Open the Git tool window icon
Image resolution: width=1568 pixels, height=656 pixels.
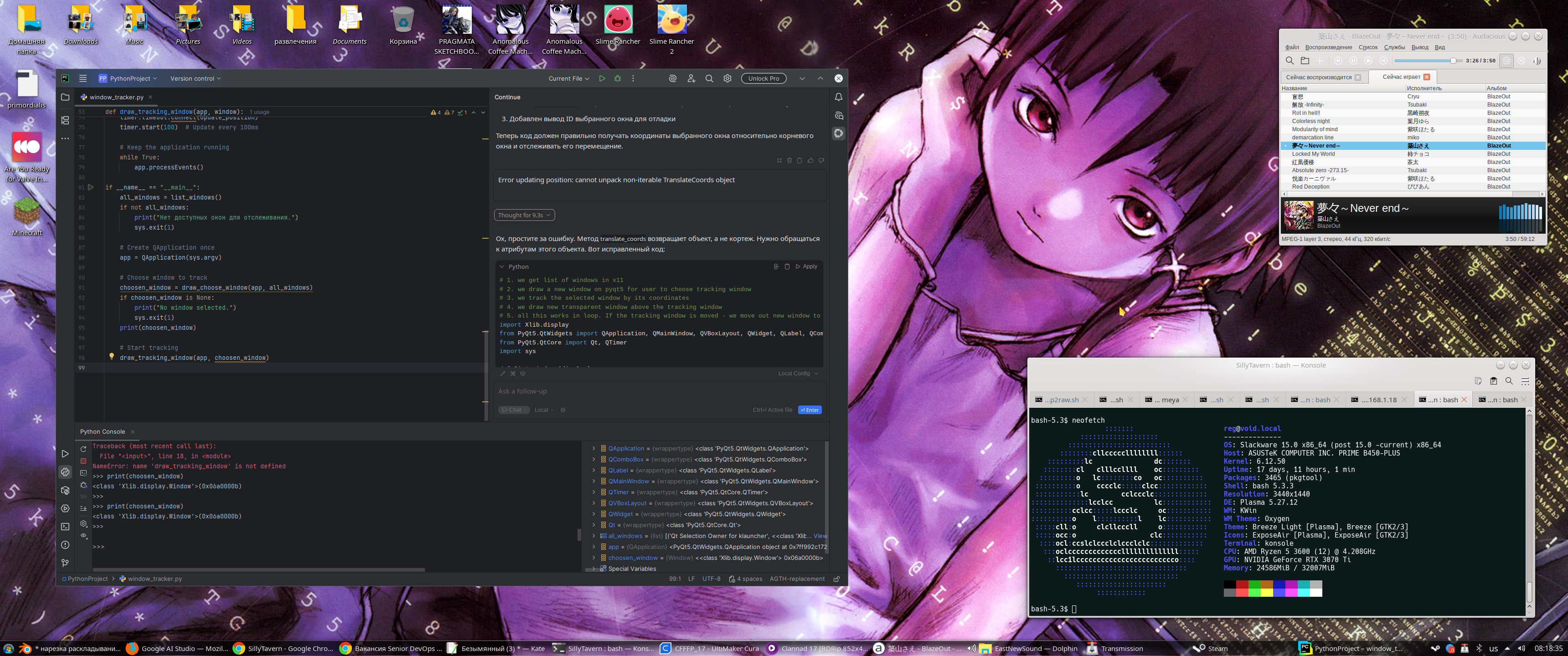65,563
